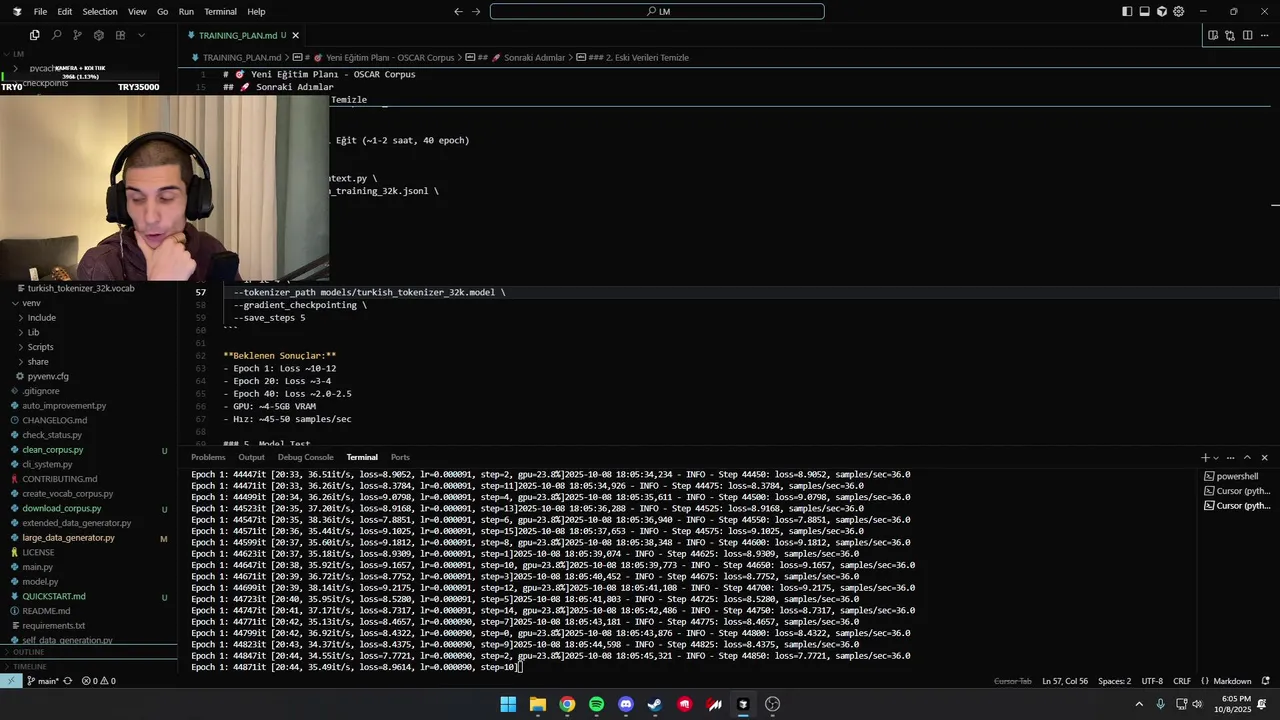Close the TRAINING_PLAN.md tab
The width and height of the screenshot is (1280, 720).
point(295,35)
